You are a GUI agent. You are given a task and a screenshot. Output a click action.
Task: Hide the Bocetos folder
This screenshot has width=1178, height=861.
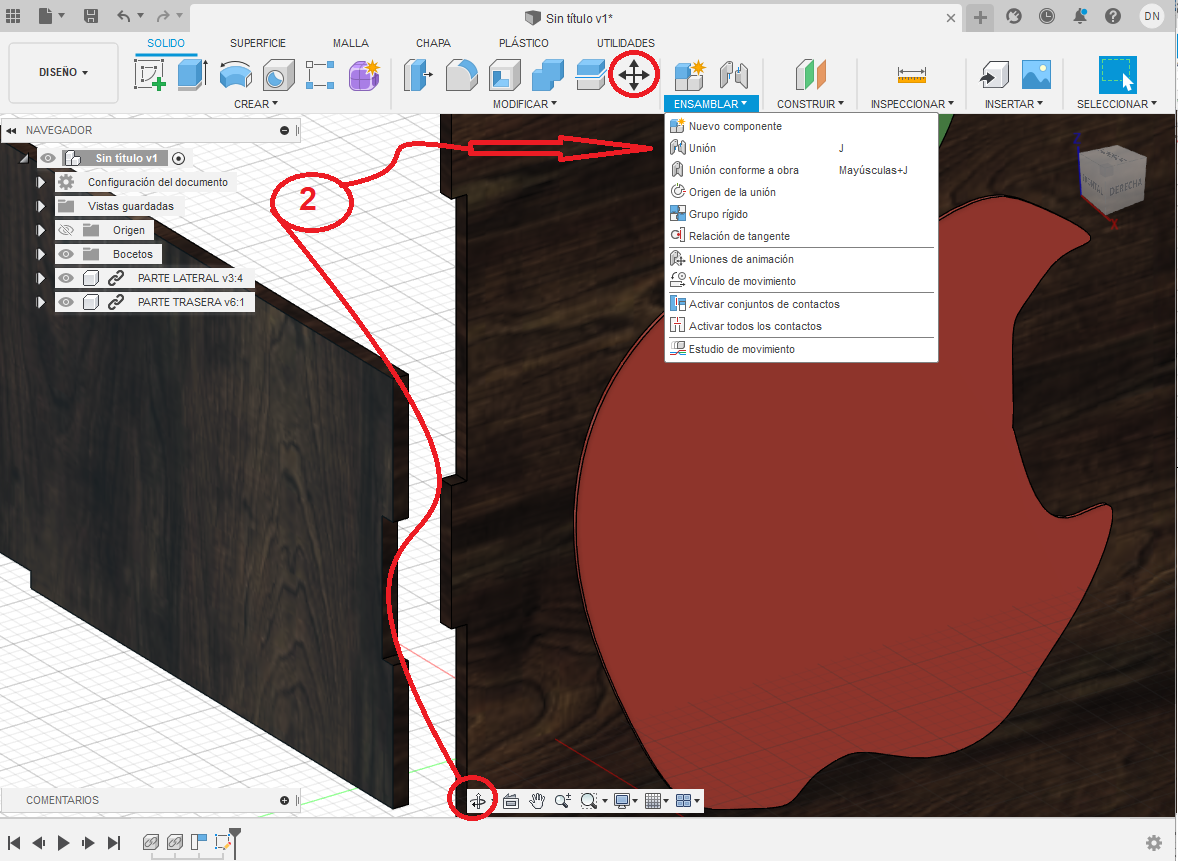coord(66,254)
